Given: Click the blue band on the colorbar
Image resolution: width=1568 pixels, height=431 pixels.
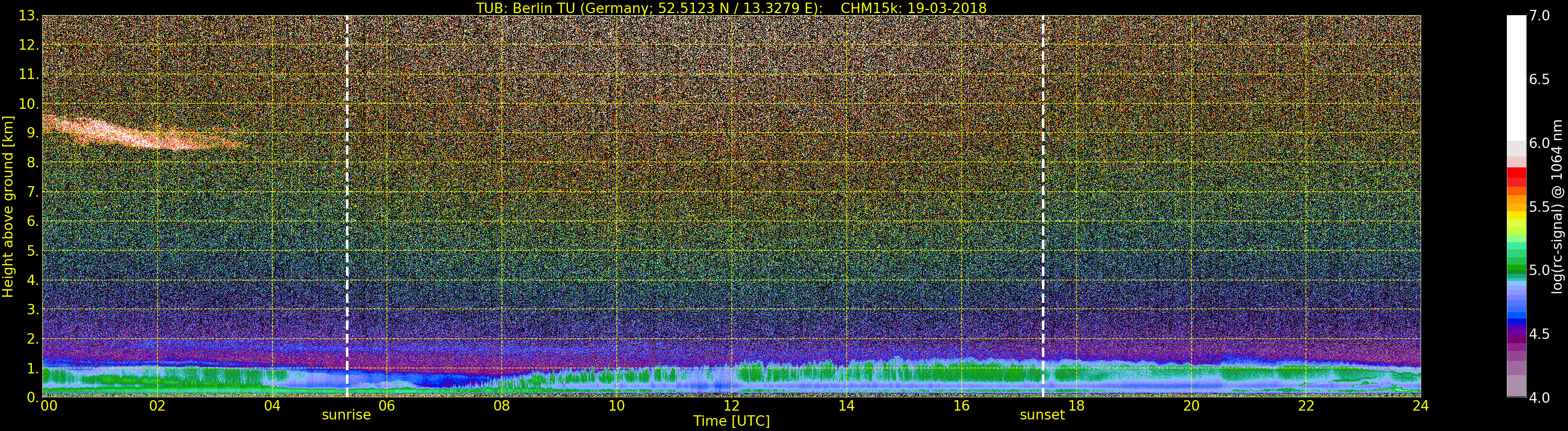Looking at the screenshot, I should (x=1516, y=315).
